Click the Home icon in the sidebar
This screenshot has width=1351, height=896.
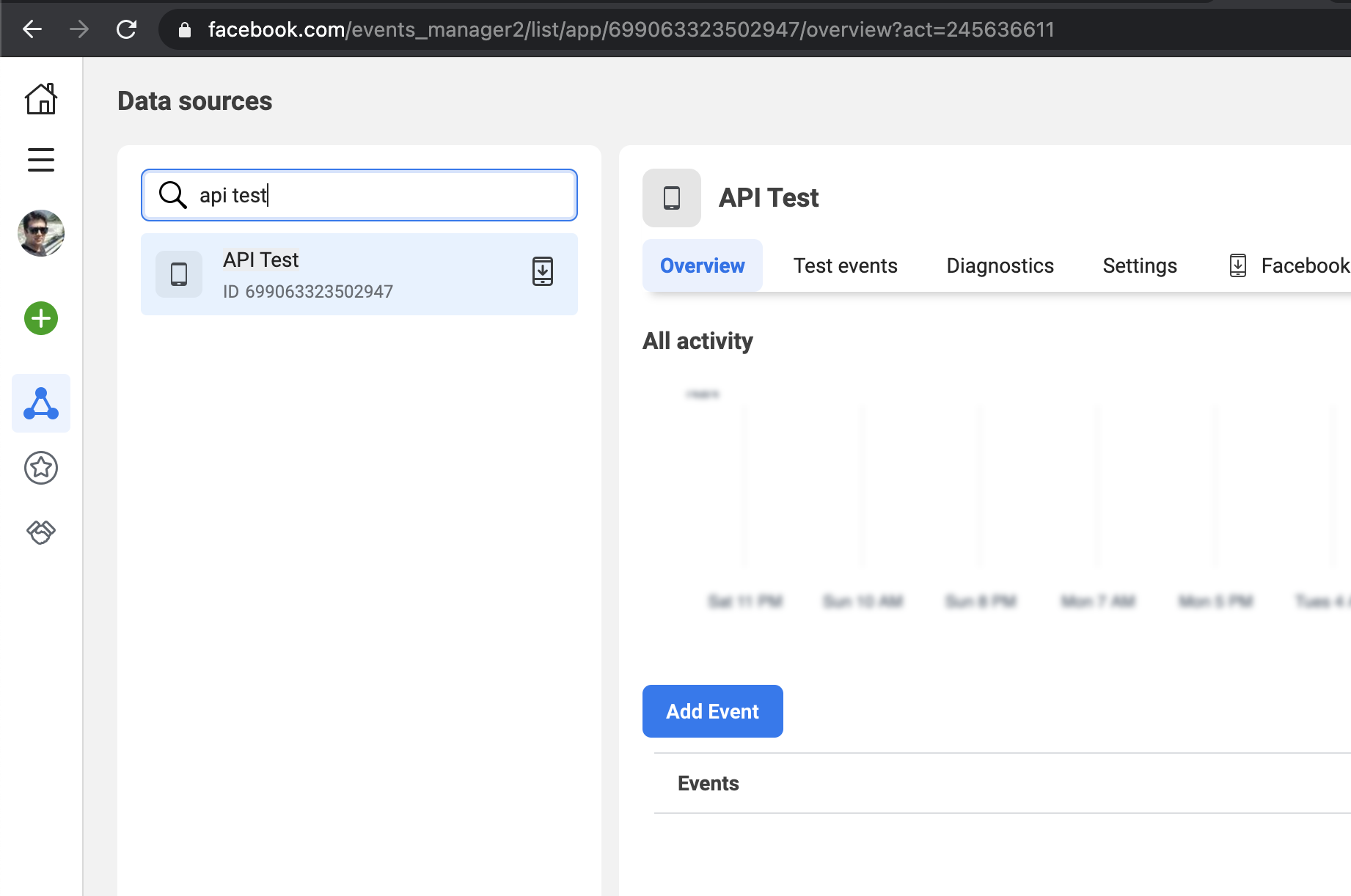click(41, 99)
